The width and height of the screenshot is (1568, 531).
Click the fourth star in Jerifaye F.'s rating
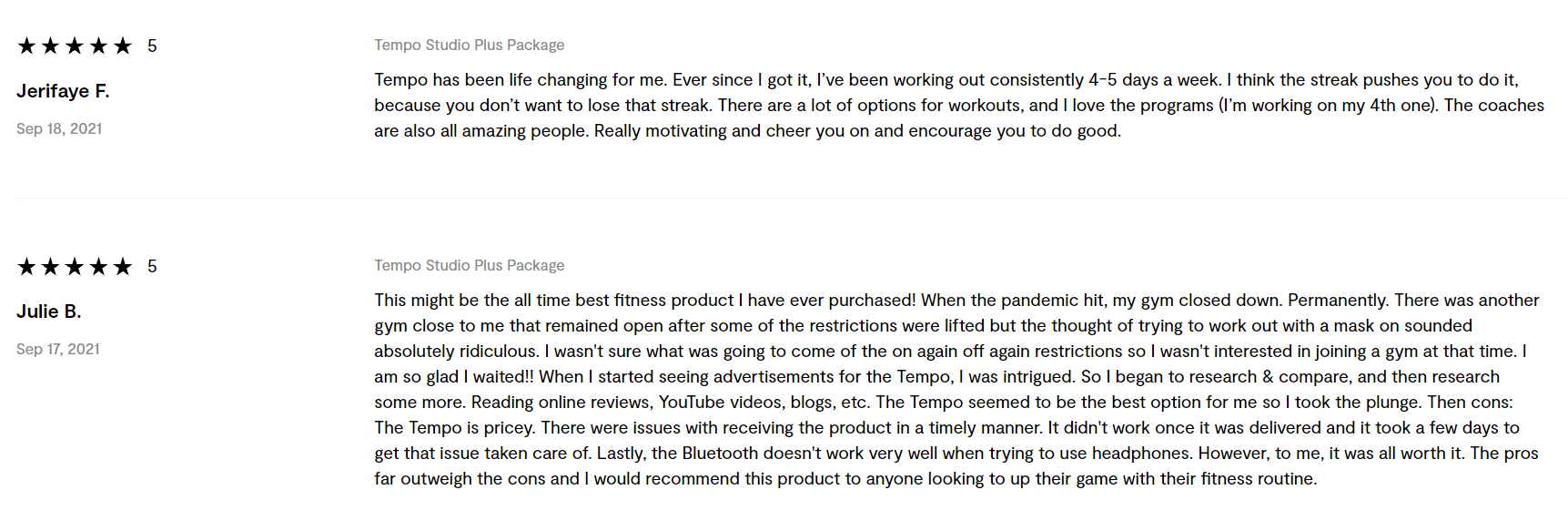[99, 46]
